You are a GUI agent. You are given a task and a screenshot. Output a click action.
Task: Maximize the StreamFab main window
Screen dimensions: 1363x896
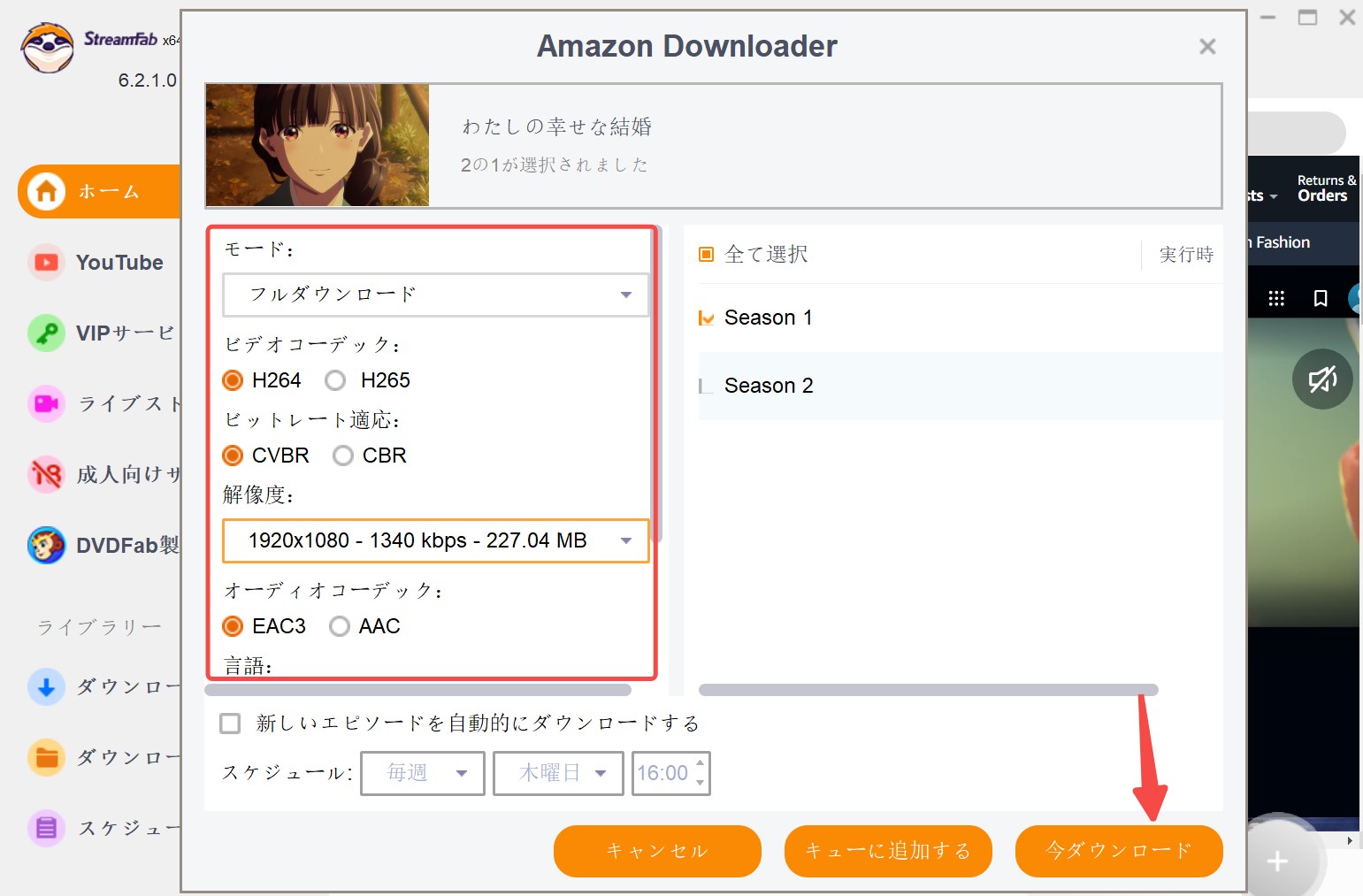tap(1307, 18)
